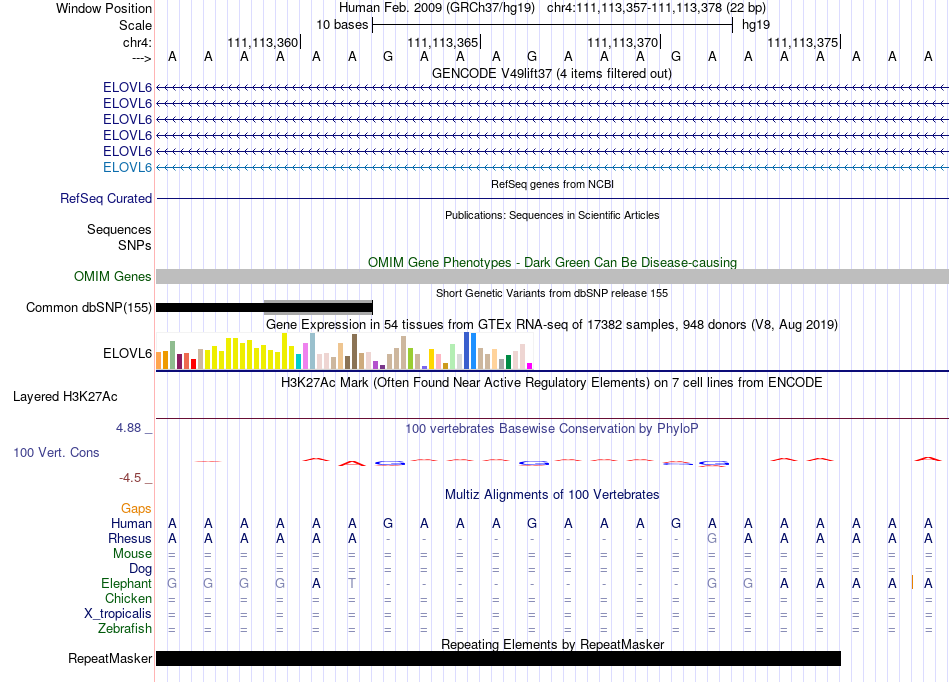Screen dimensions: 950x682
Task: Open the RefSeq genes from NCBI title
Action: pos(552,184)
